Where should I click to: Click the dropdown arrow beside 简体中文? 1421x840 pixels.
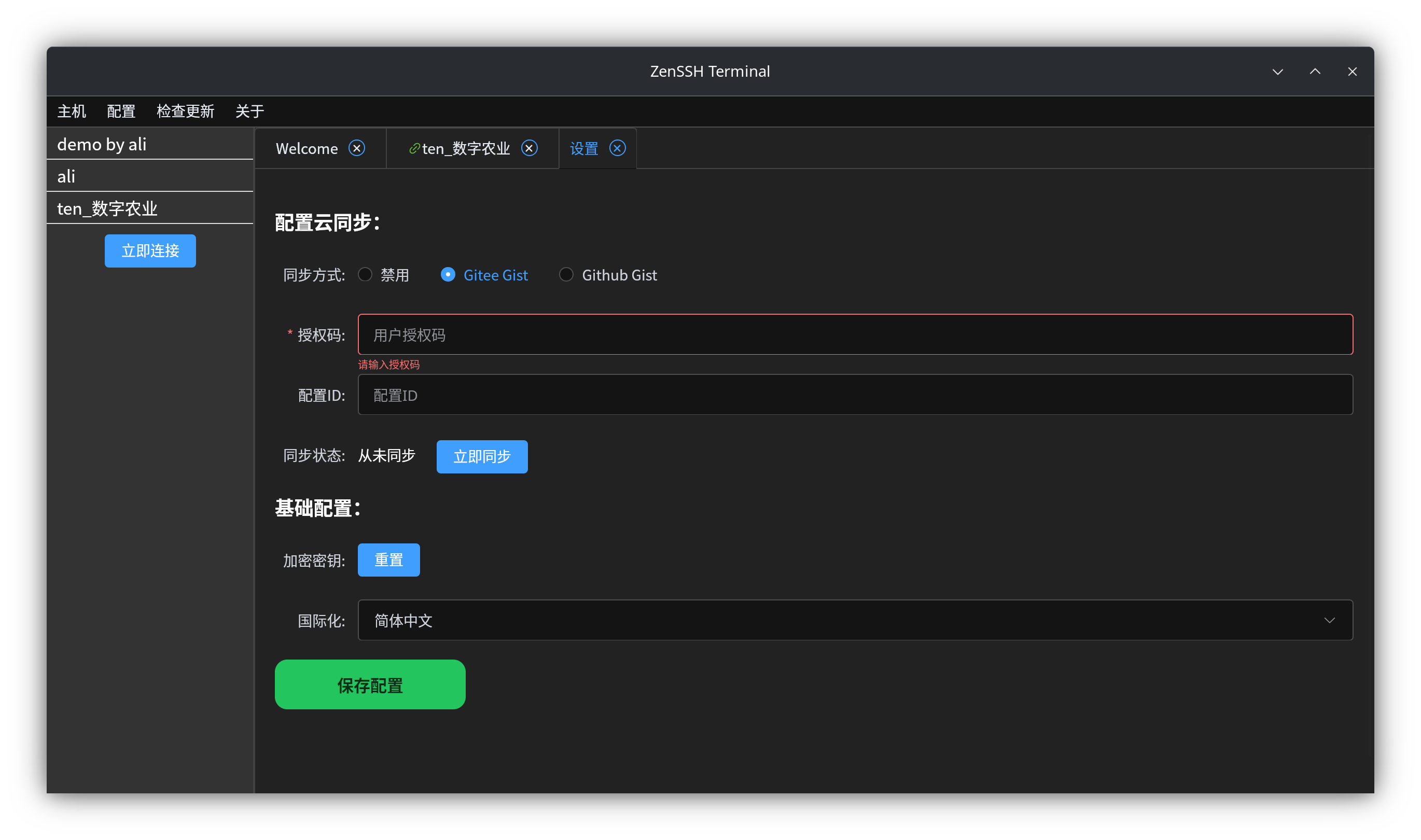pos(1329,620)
